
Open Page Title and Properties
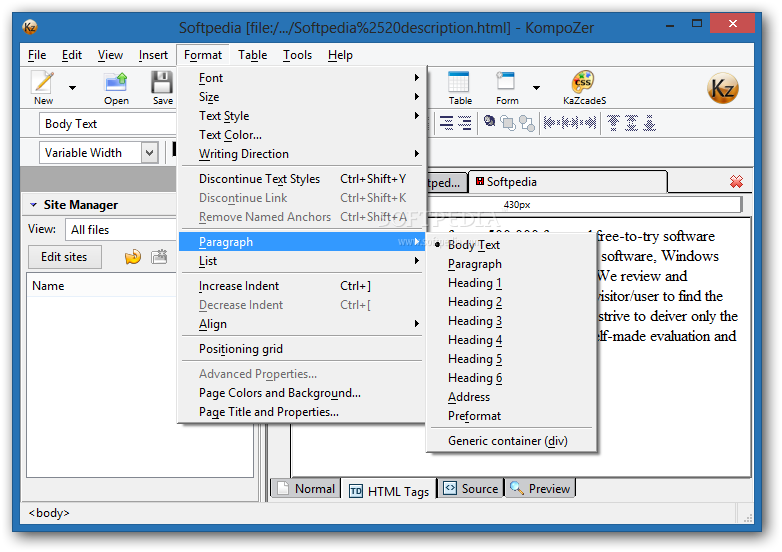click(301, 412)
